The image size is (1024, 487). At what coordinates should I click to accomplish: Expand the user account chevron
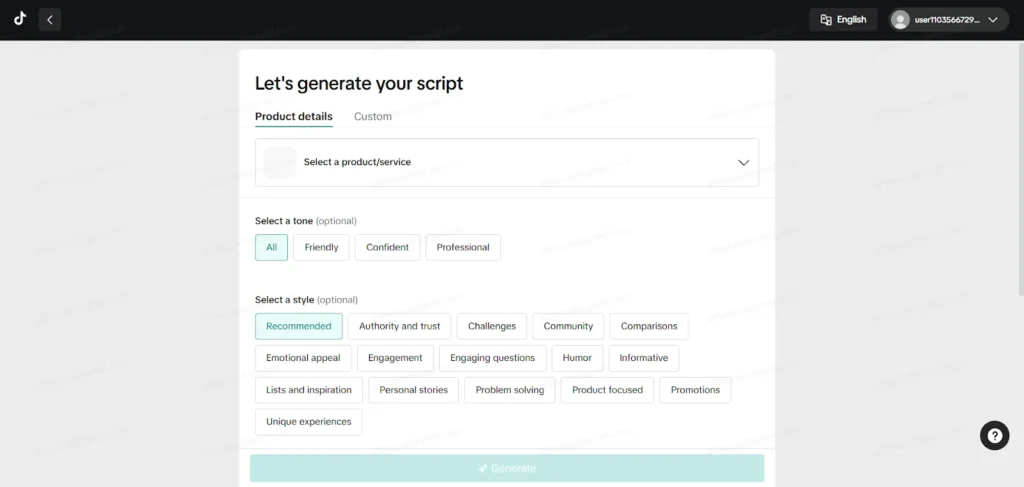(x=992, y=20)
